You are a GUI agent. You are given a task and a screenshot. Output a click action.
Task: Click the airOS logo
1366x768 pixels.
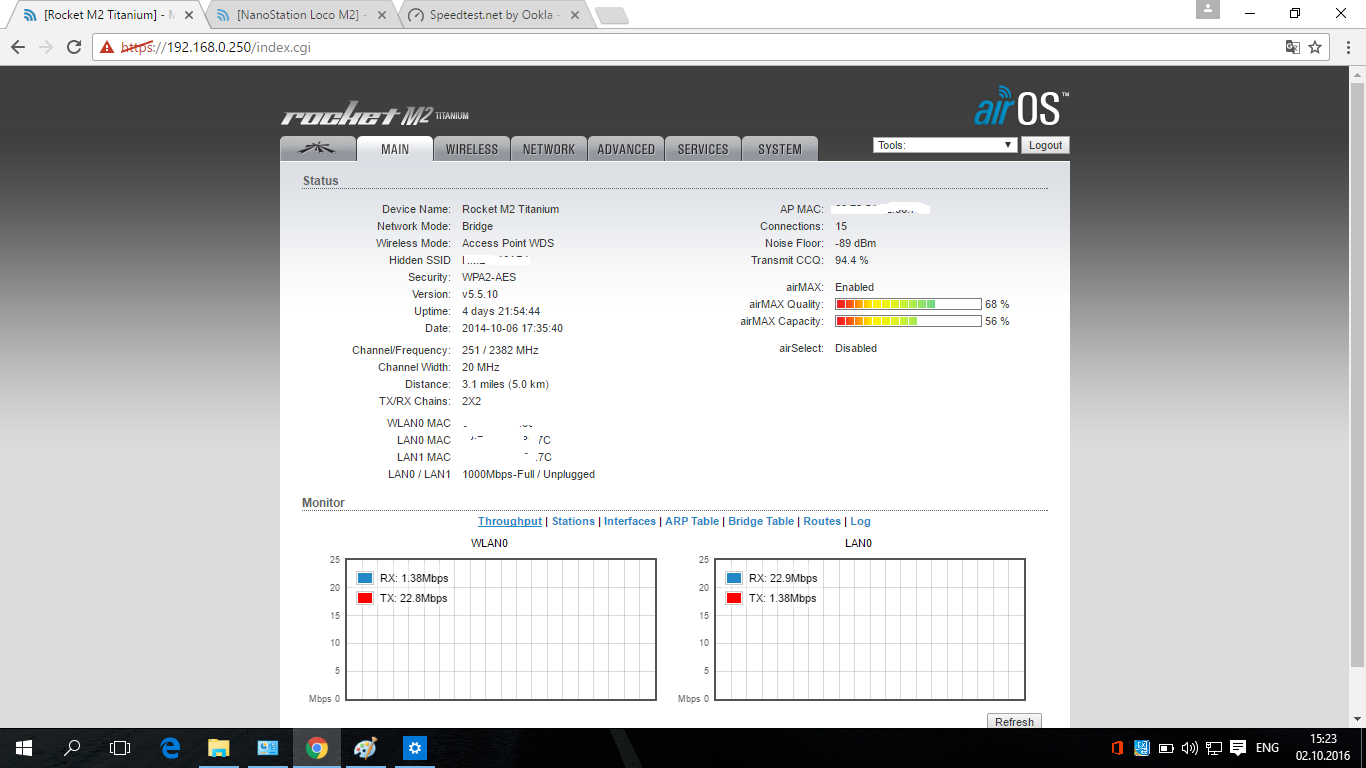(1021, 108)
